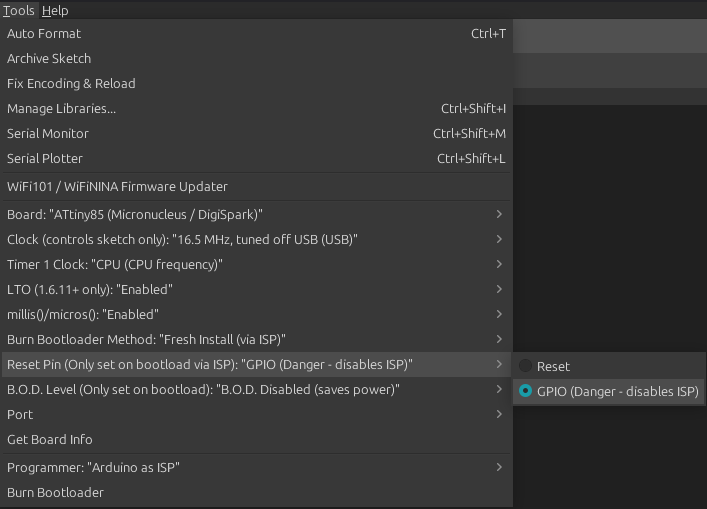The image size is (707, 509).
Task: Select Fix Encoding & Reload
Action: coord(71,83)
